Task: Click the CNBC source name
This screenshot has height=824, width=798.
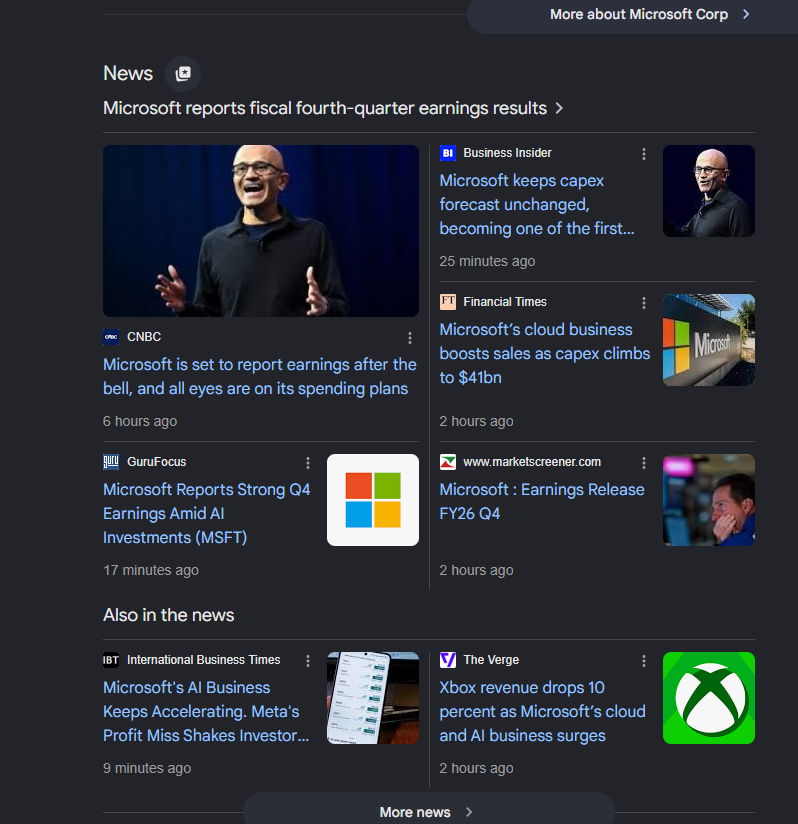Action: pyautogui.click(x=144, y=337)
